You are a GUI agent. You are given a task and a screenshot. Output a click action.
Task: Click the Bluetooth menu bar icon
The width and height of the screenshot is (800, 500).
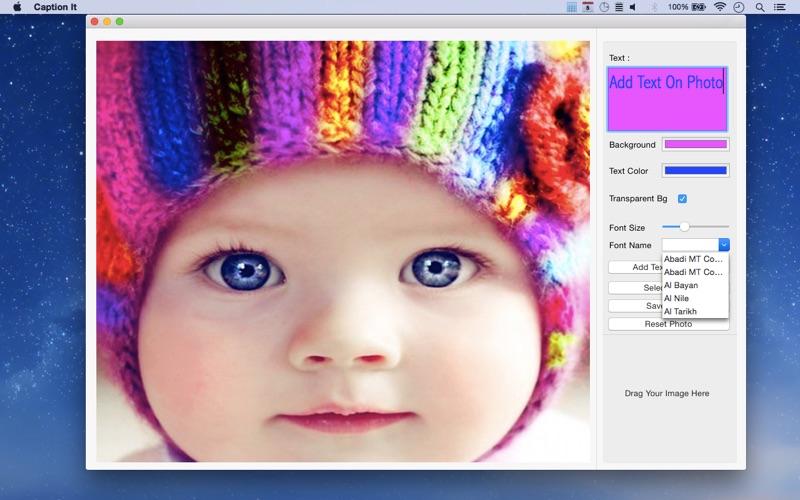[x=654, y=7]
